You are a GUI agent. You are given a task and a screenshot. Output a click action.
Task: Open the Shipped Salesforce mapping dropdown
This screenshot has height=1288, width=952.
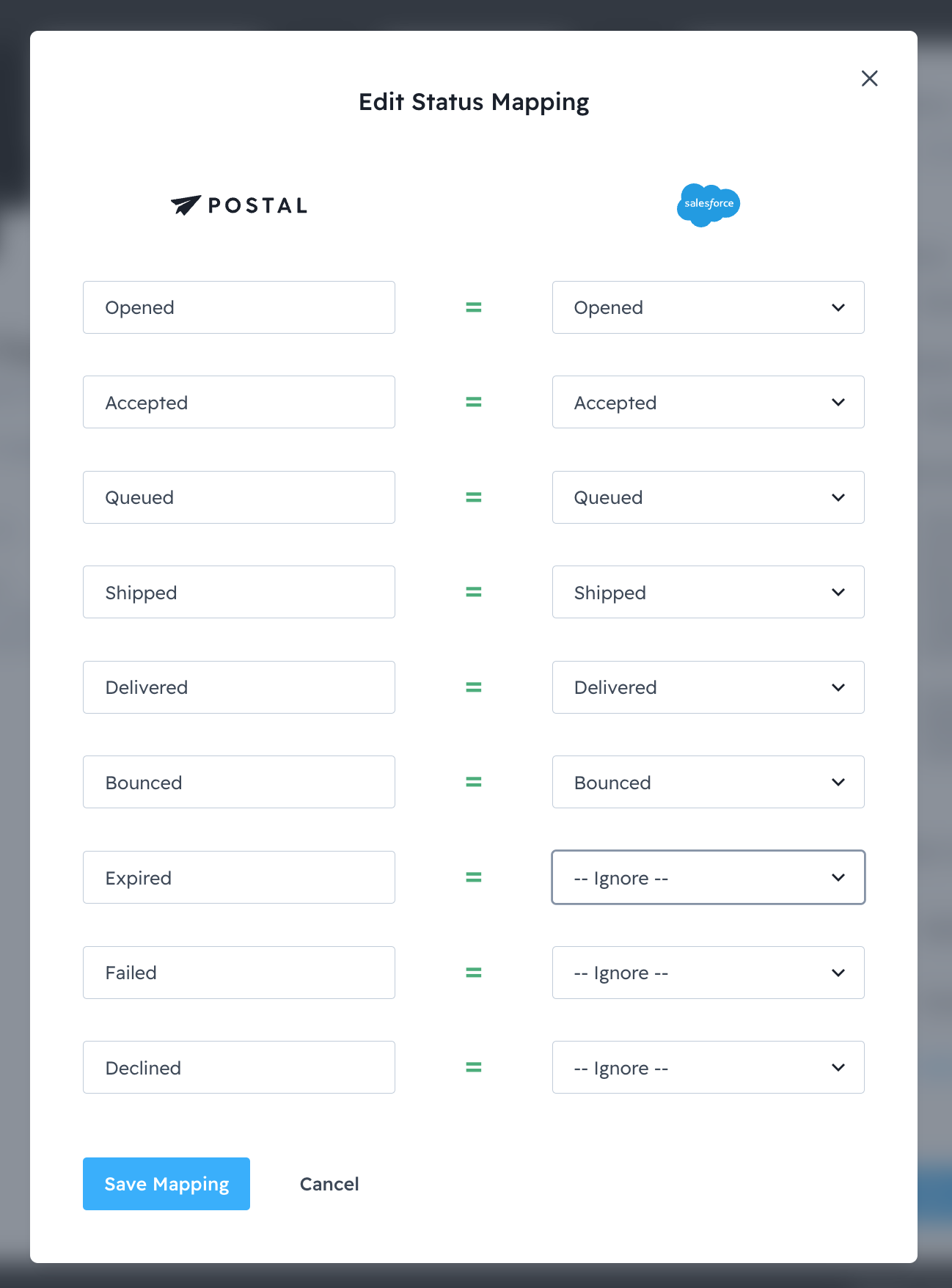708,592
